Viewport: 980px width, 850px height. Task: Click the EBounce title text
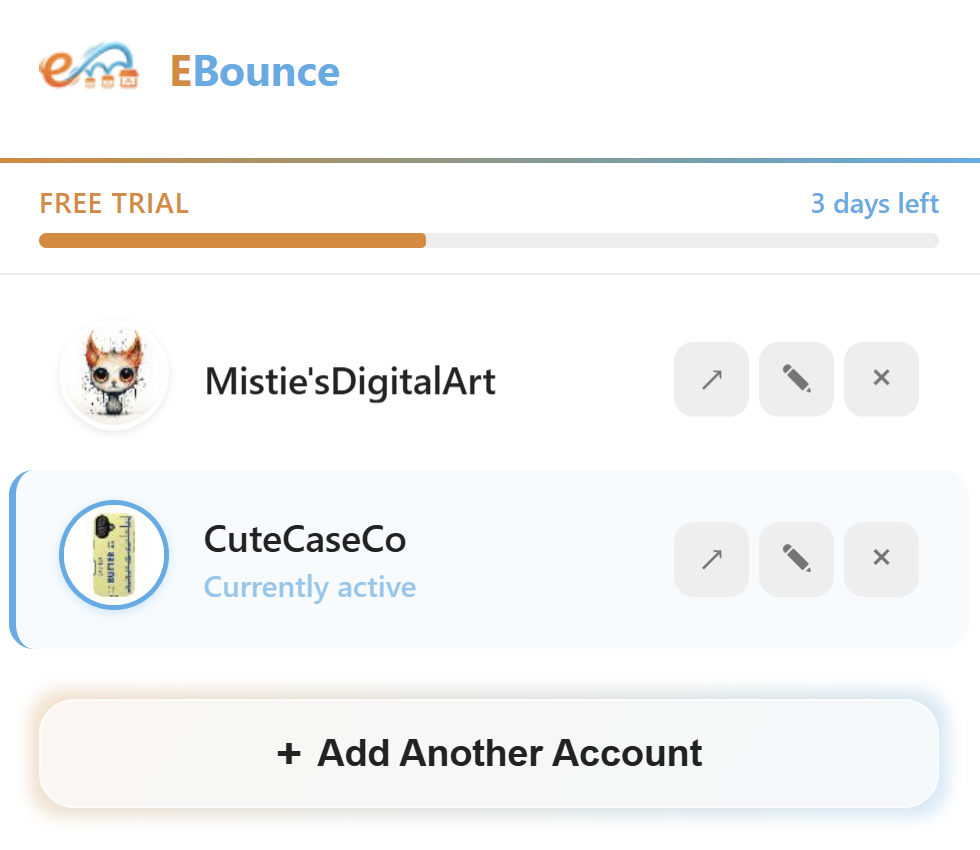[255, 71]
